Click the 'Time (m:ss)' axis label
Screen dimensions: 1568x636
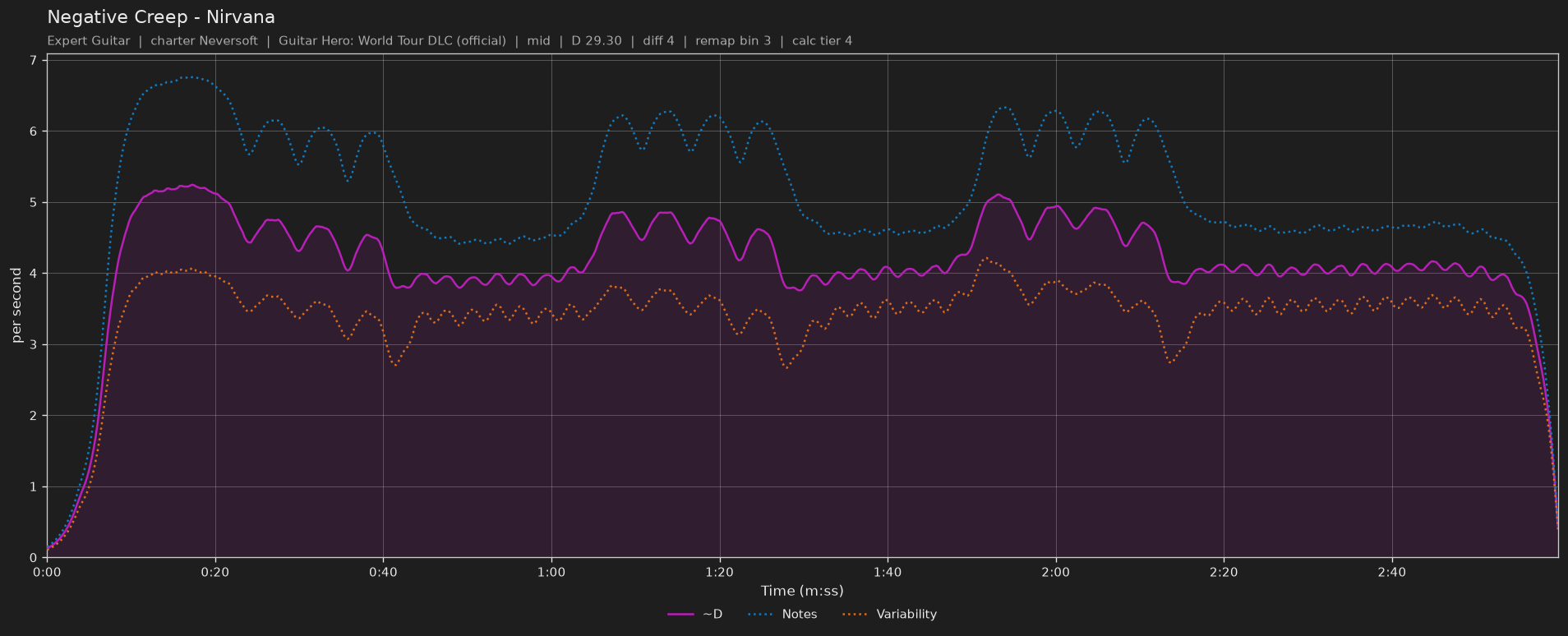(802, 591)
